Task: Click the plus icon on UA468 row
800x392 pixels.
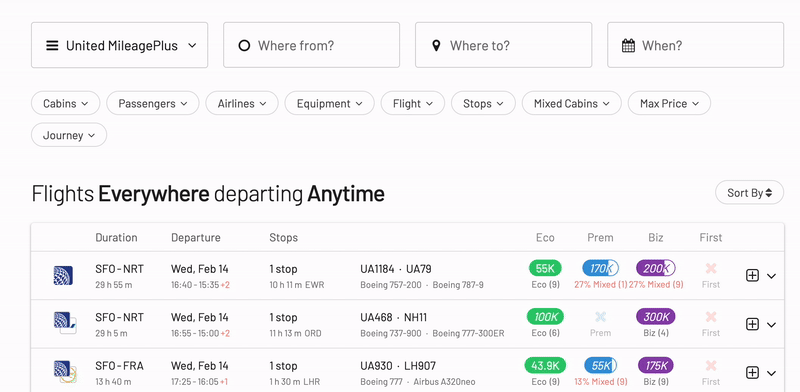Action: pyautogui.click(x=753, y=324)
